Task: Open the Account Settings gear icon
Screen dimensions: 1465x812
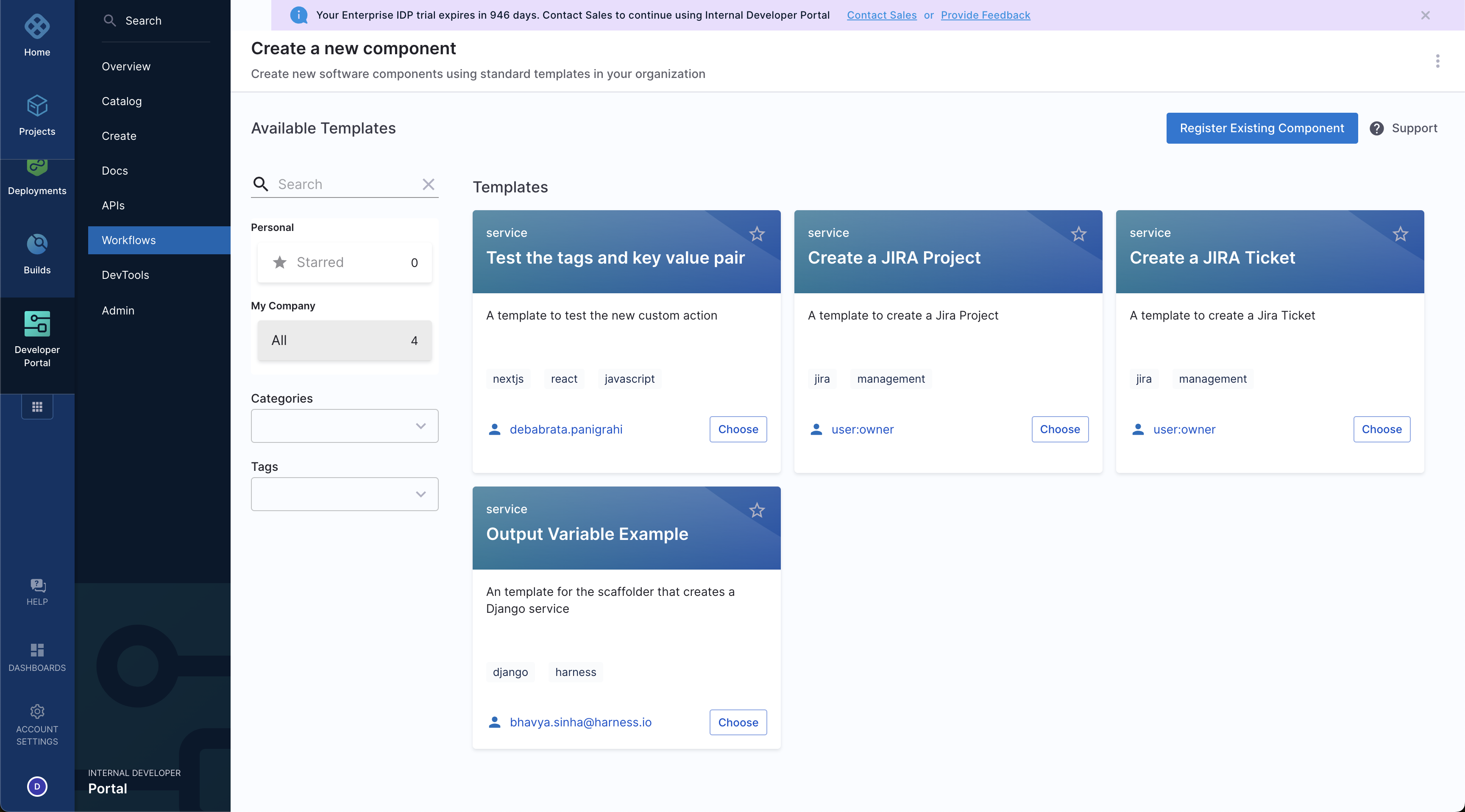Action: 37,712
